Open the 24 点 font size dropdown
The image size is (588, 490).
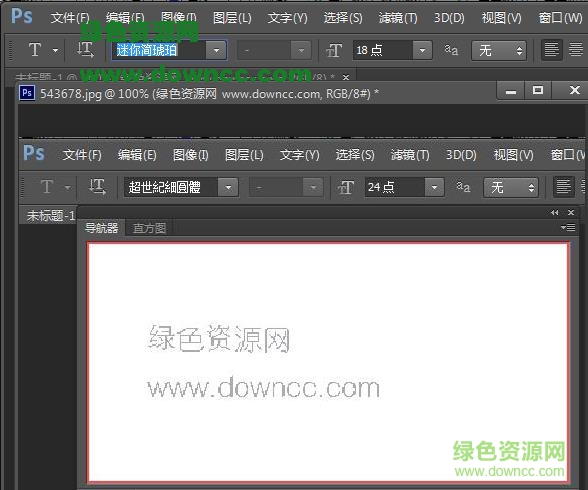point(434,187)
